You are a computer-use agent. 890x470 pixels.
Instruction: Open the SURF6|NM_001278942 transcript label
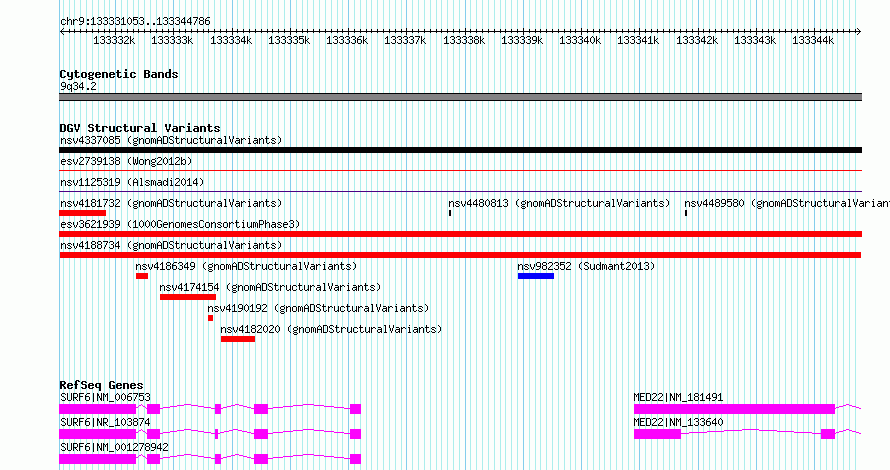pyautogui.click(x=114, y=447)
